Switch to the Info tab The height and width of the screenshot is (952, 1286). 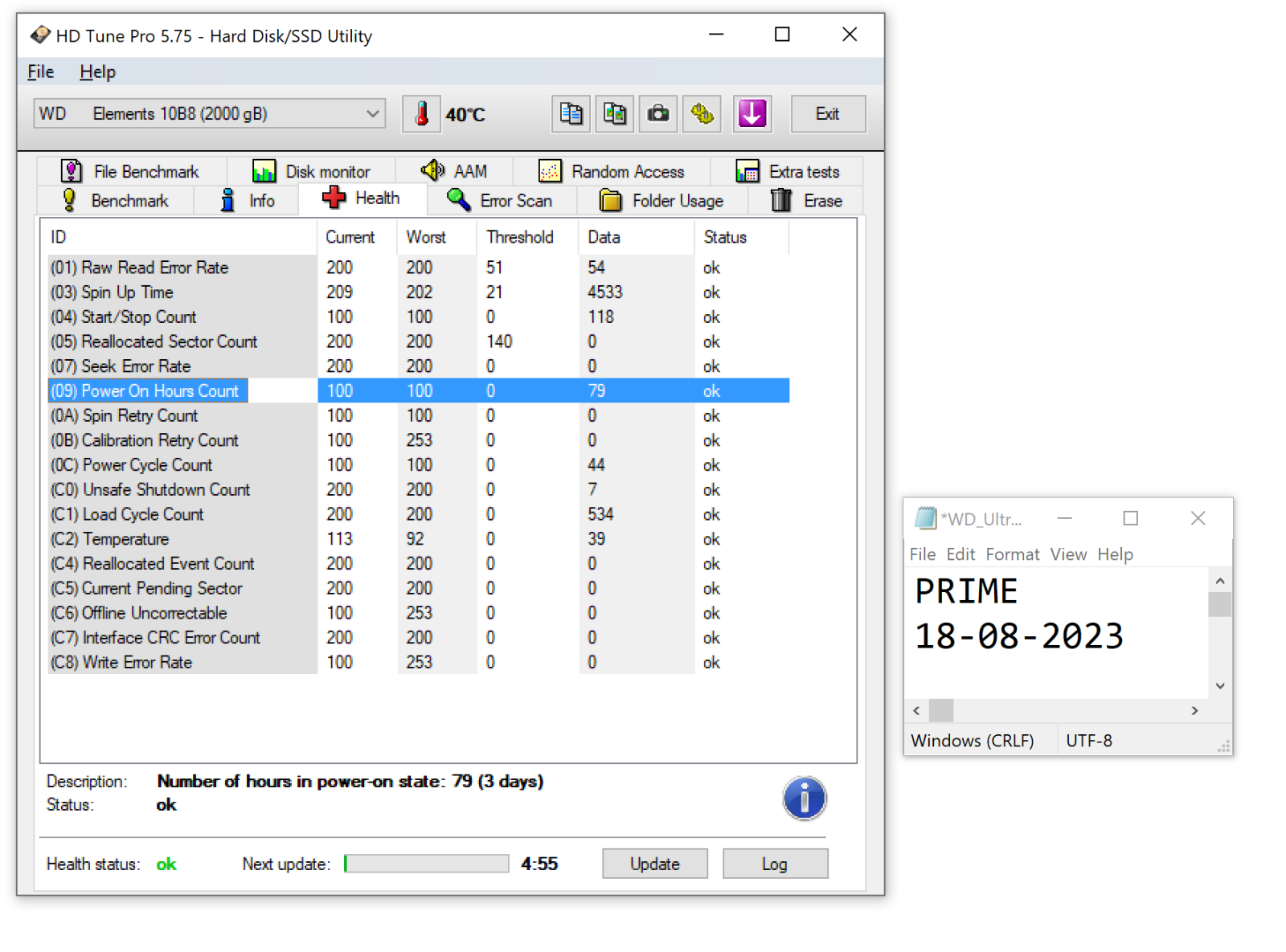(247, 200)
